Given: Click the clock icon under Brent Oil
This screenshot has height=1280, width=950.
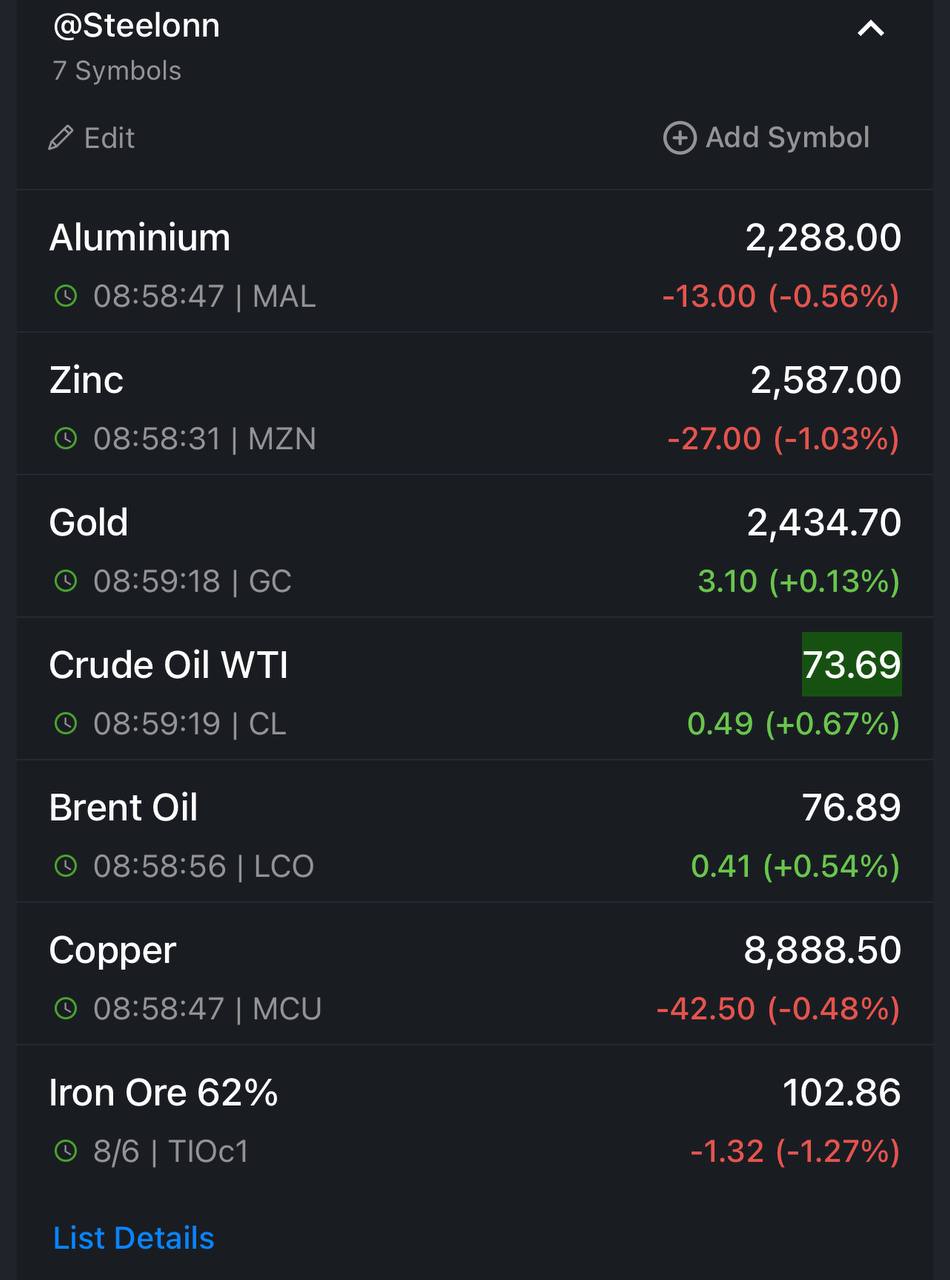Looking at the screenshot, I should tap(65, 866).
